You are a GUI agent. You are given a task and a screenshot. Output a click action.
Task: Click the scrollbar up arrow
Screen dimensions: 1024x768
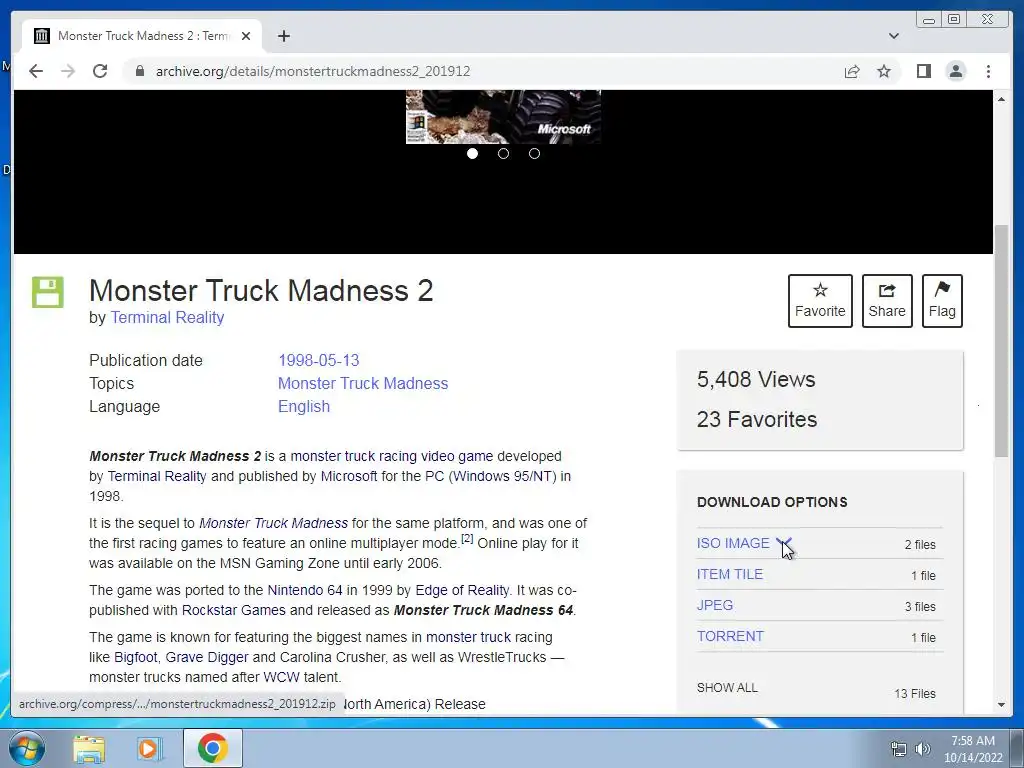point(1001,99)
